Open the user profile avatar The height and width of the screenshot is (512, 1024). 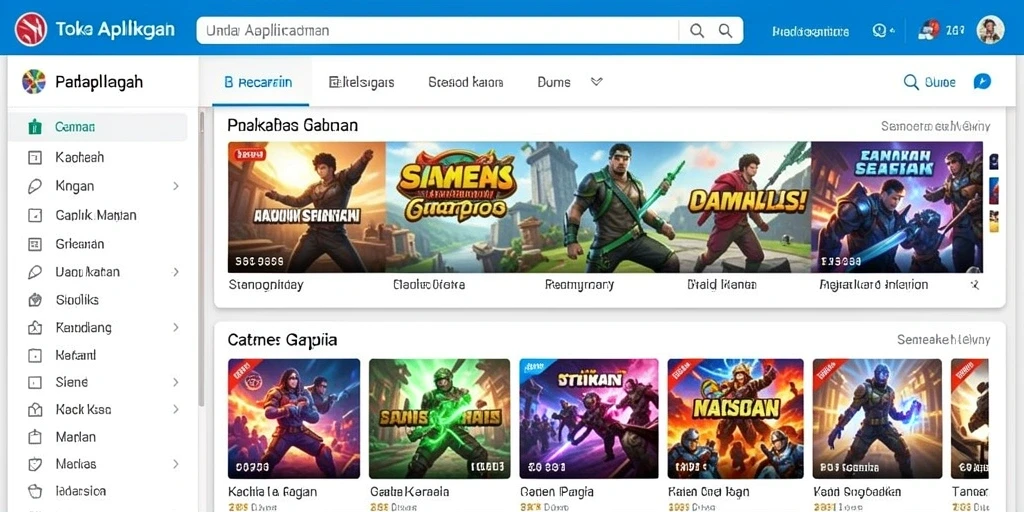pos(990,29)
